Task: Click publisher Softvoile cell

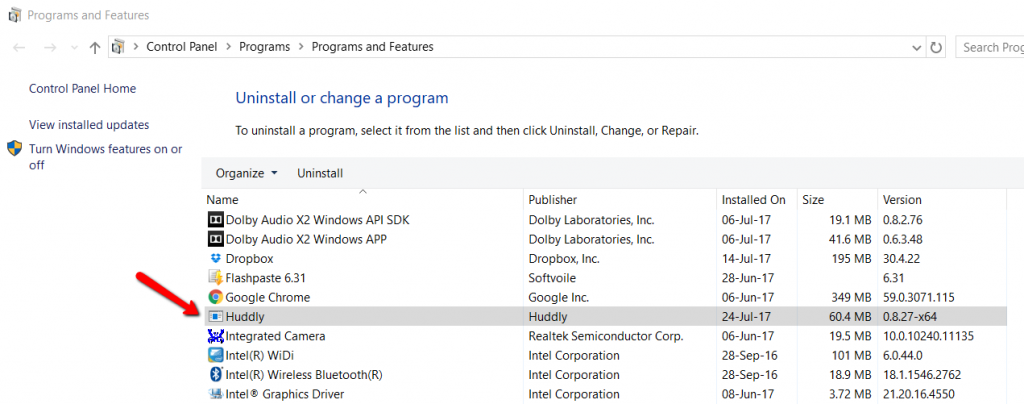Action: 552,278
